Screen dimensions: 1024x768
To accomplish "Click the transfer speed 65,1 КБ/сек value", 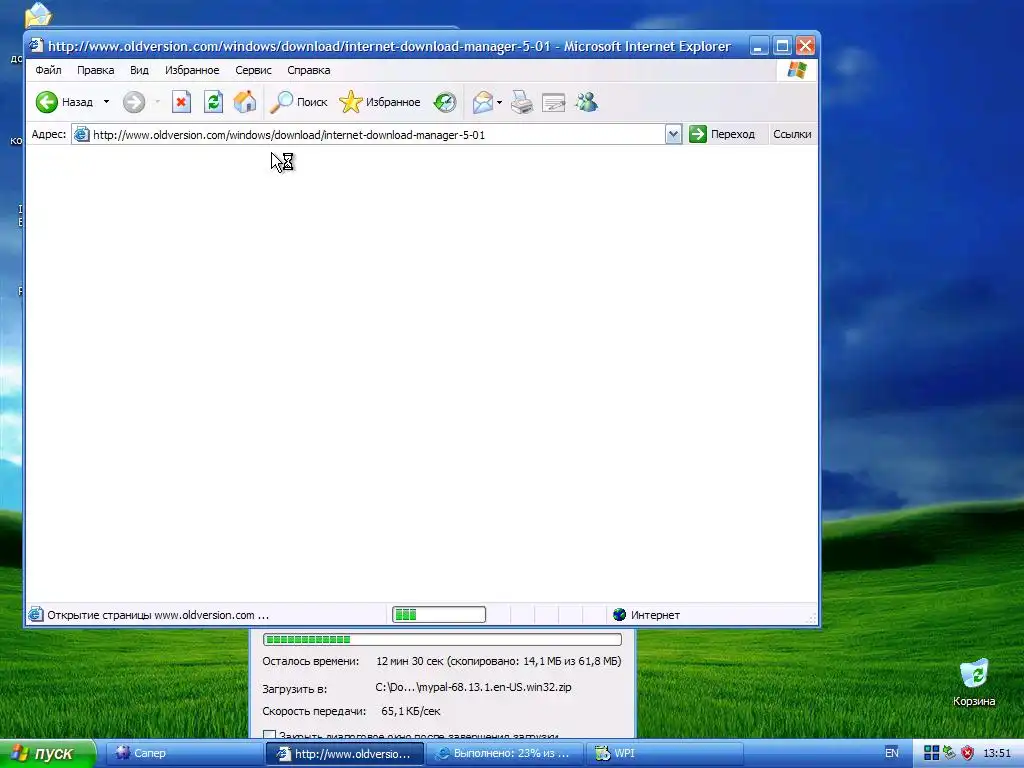I will coord(411,711).
